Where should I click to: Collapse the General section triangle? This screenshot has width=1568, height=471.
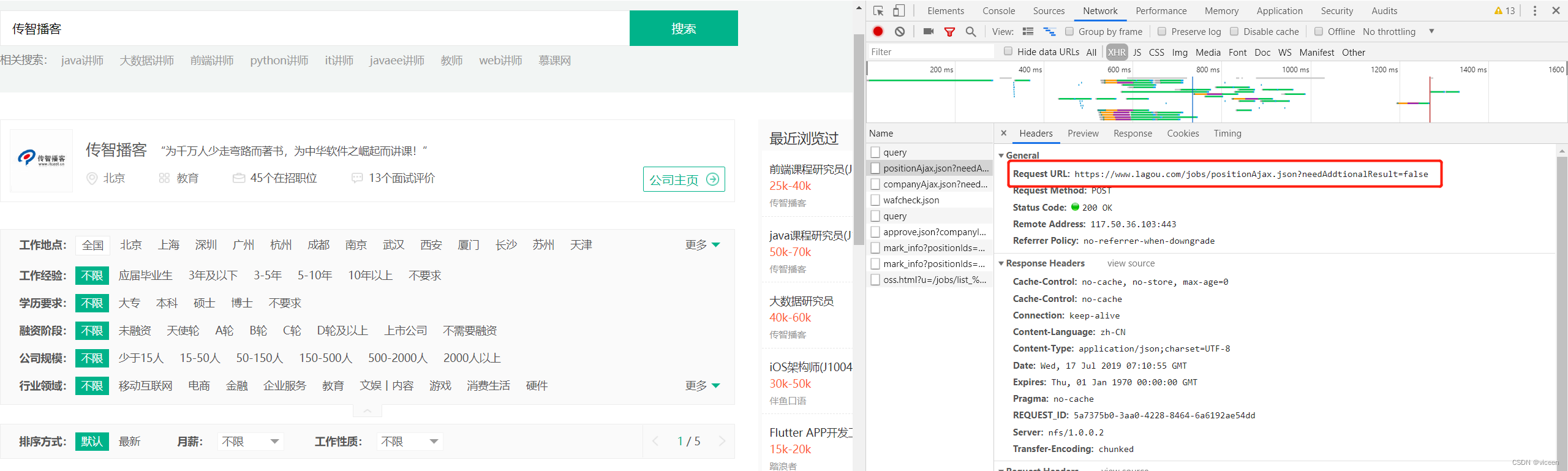1001,156
